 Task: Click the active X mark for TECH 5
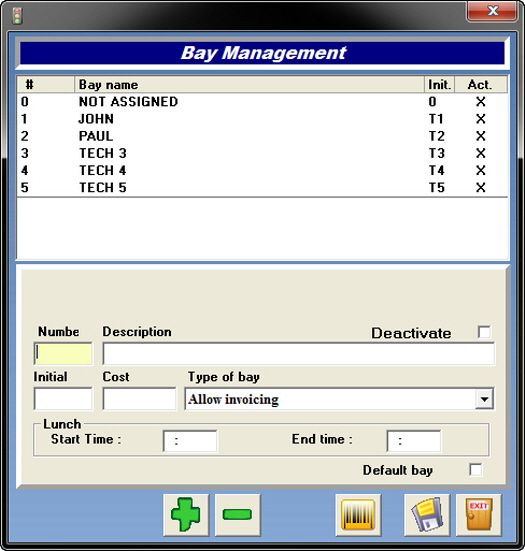coord(481,187)
